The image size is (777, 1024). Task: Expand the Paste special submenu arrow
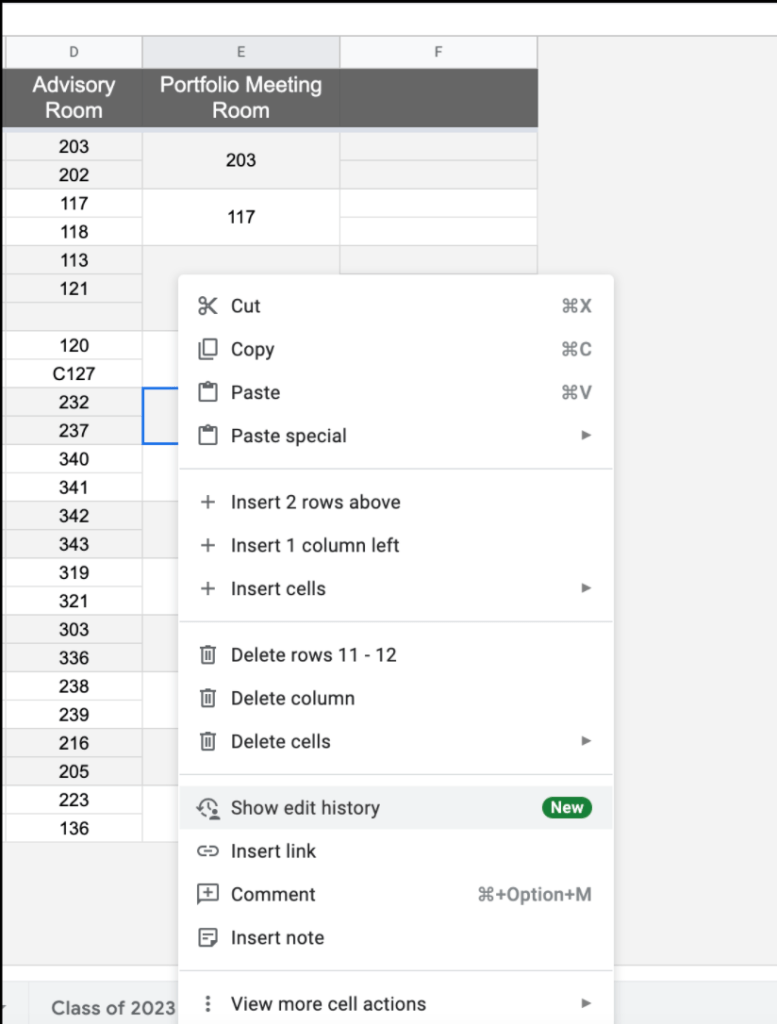pos(586,436)
